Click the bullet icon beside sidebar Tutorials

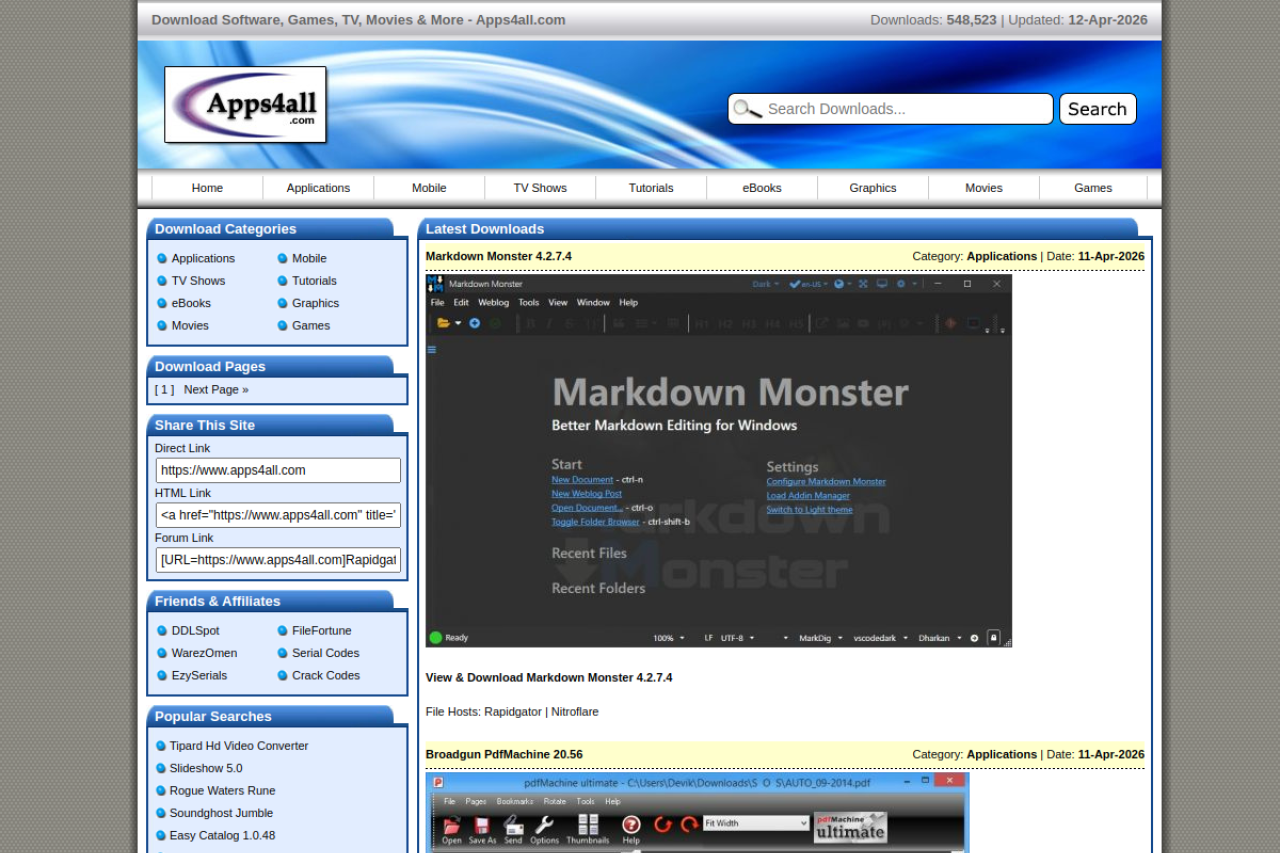tap(283, 281)
